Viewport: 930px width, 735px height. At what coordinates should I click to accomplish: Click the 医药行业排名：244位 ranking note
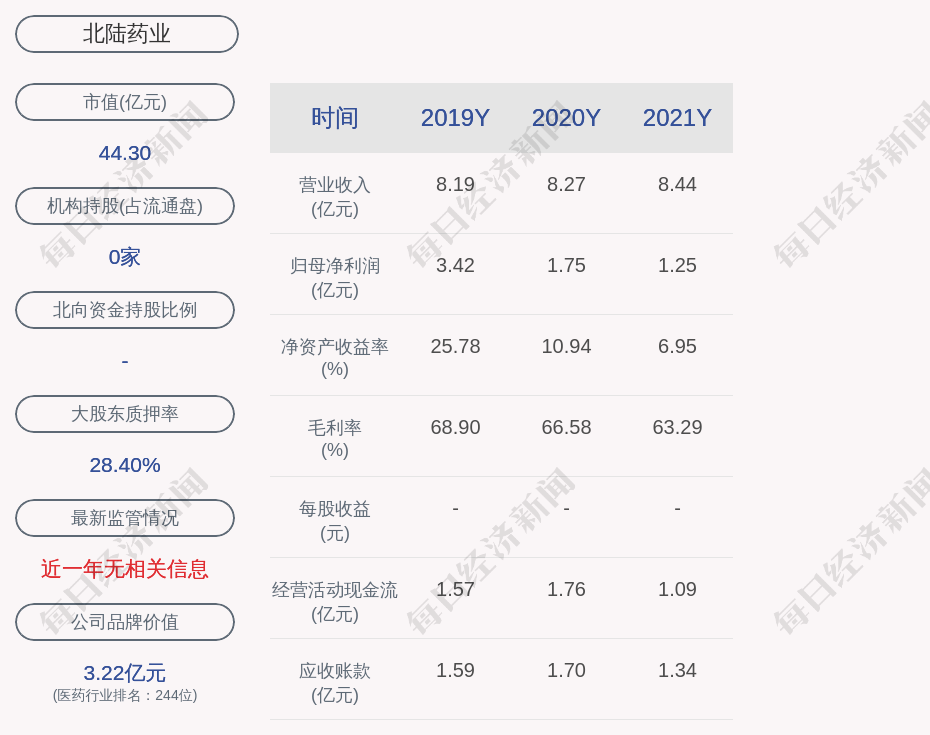tap(125, 695)
